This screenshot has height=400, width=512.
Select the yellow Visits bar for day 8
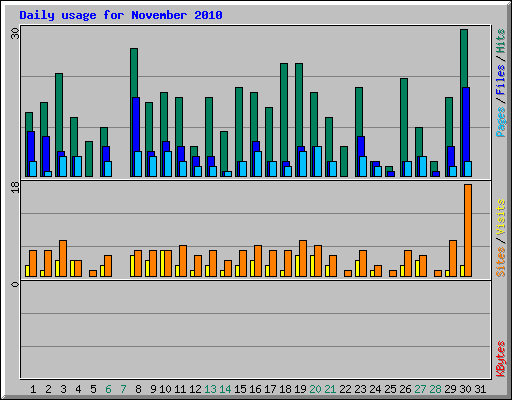coord(132,266)
